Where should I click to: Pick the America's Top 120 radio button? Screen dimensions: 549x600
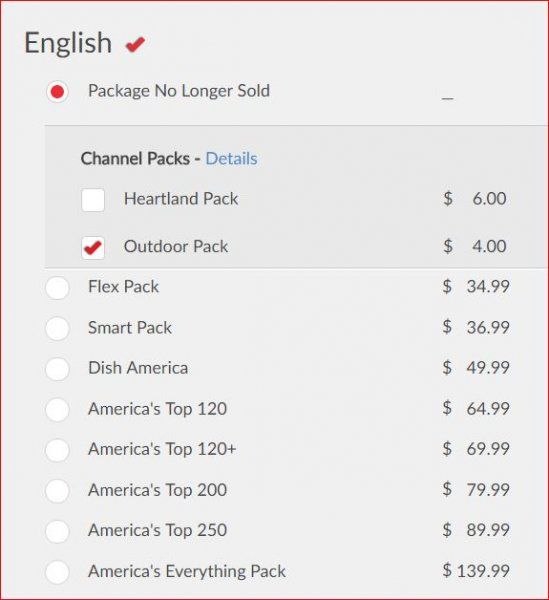tap(57, 409)
